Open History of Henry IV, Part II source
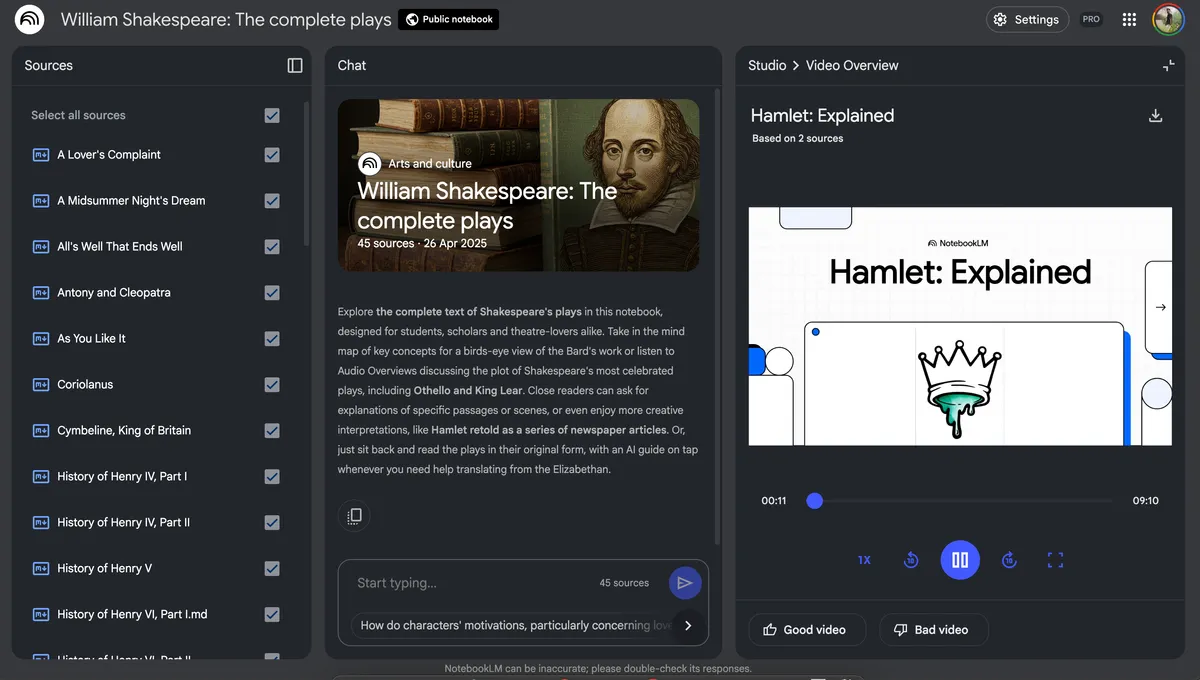This screenshot has width=1200, height=680. (x=123, y=523)
